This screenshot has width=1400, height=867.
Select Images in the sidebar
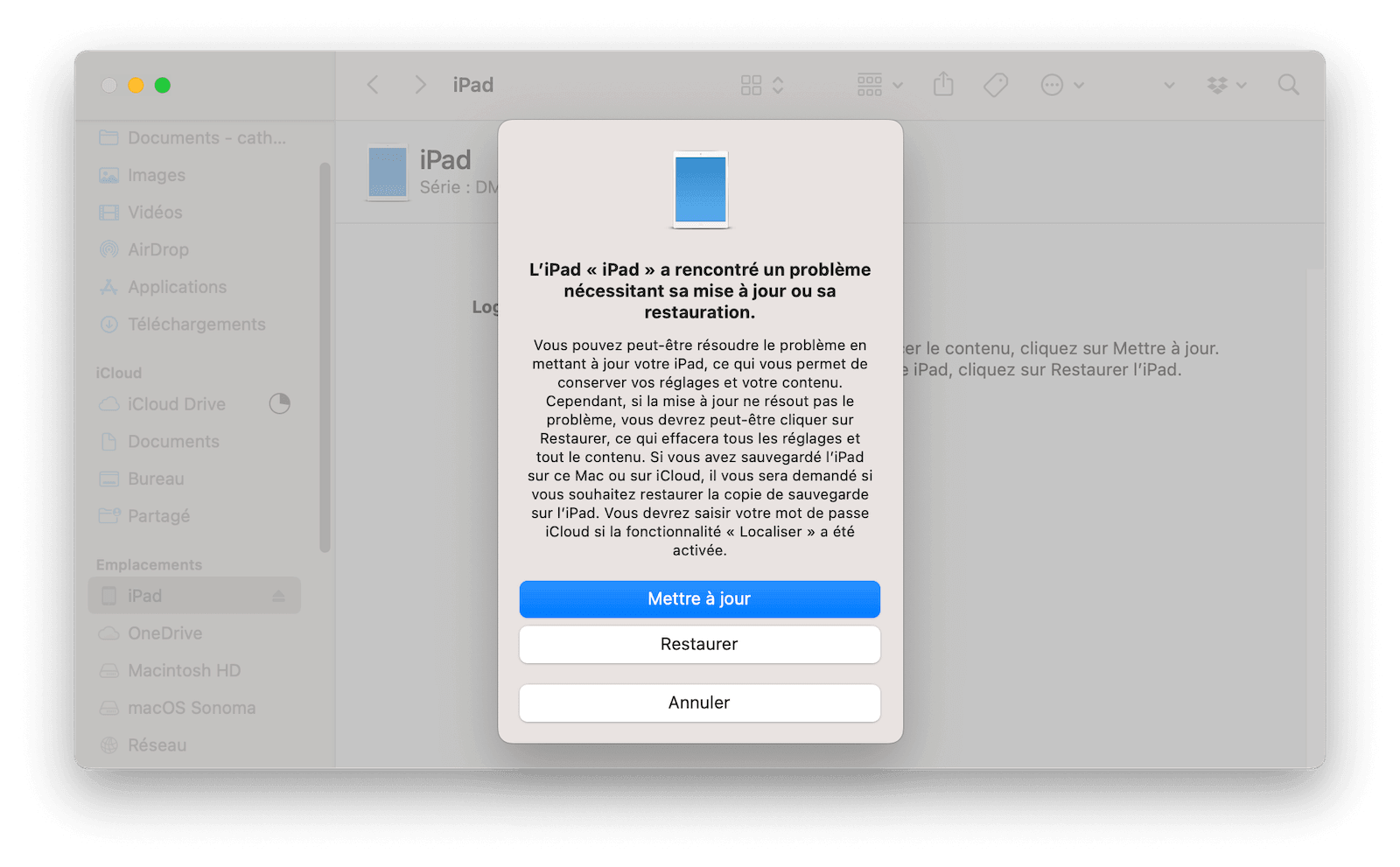pyautogui.click(x=194, y=175)
